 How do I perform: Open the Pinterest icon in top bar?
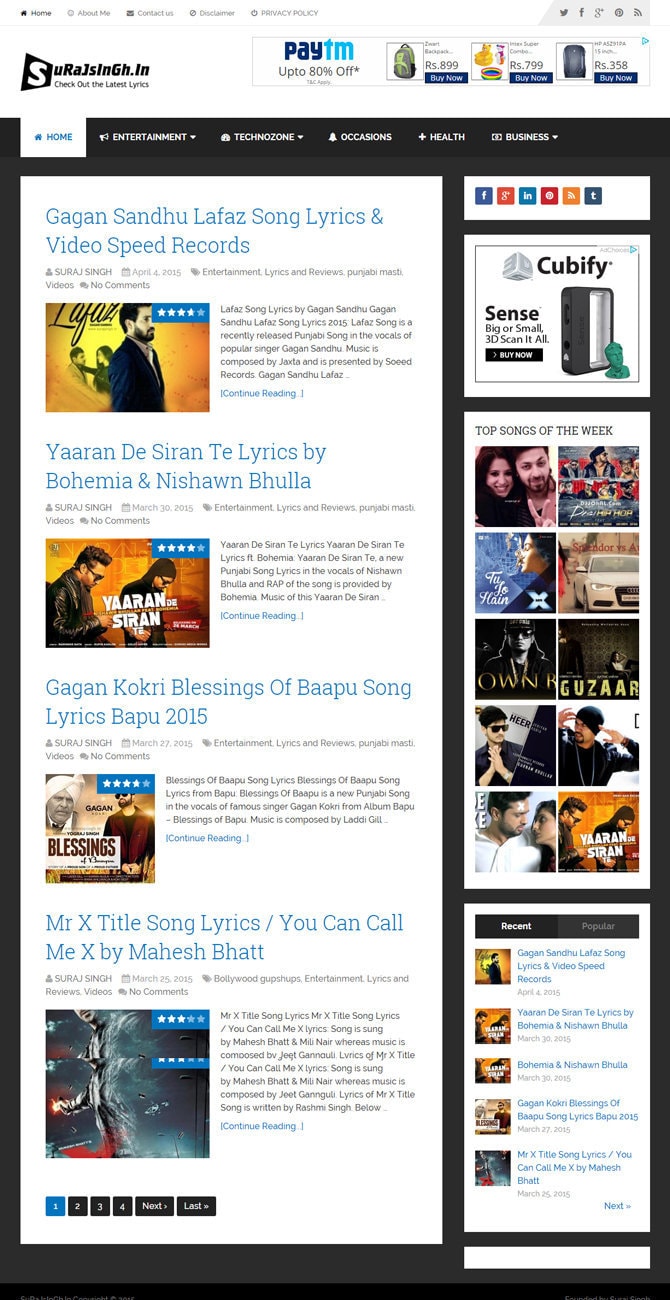point(619,13)
